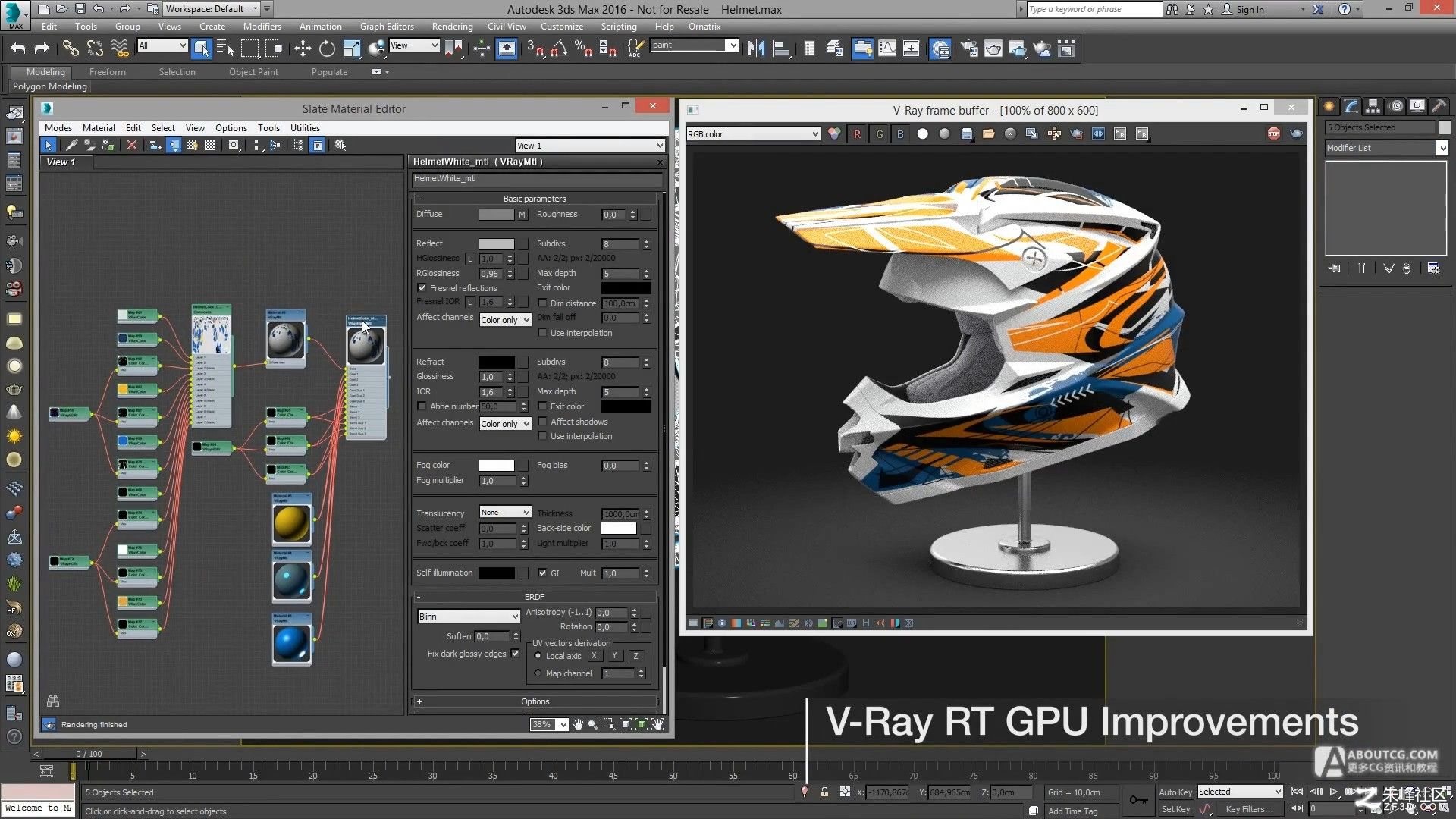Switch to the Object Paint ribbon tab

[x=253, y=72]
